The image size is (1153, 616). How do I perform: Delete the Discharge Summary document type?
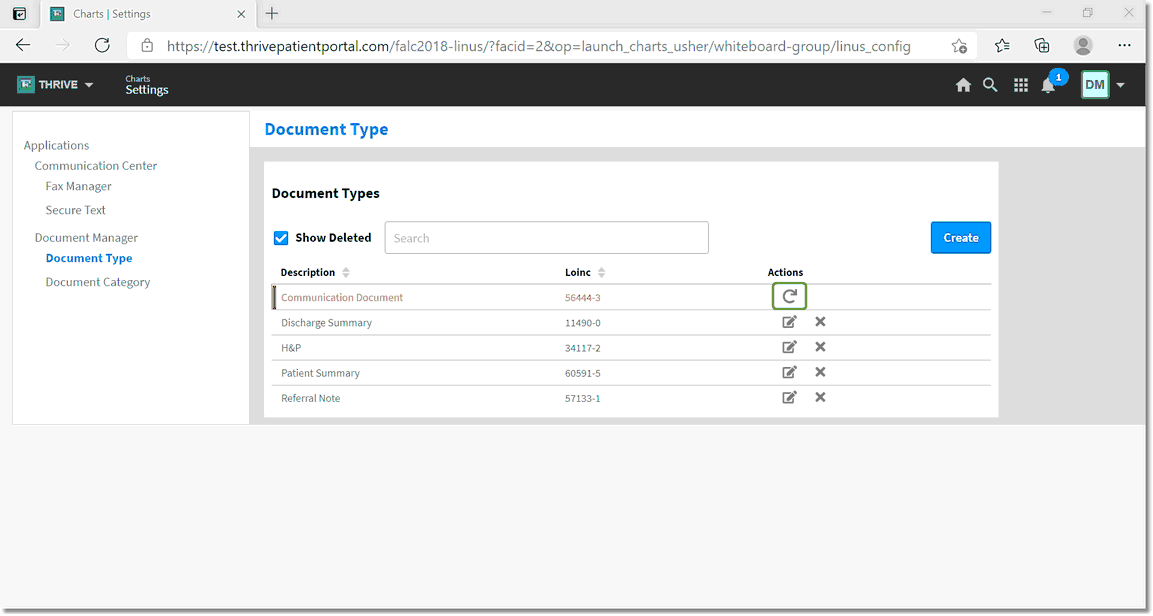click(x=820, y=322)
